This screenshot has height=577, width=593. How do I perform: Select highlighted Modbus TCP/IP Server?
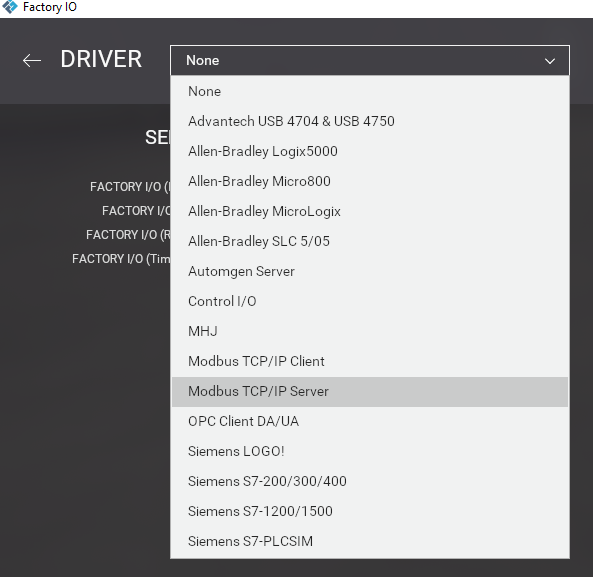point(370,391)
